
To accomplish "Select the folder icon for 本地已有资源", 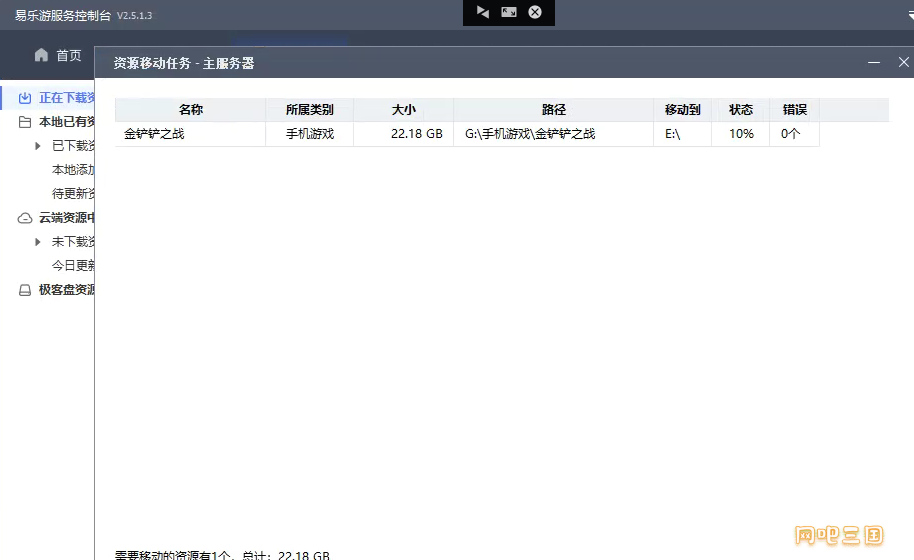I will pyautogui.click(x=24, y=122).
